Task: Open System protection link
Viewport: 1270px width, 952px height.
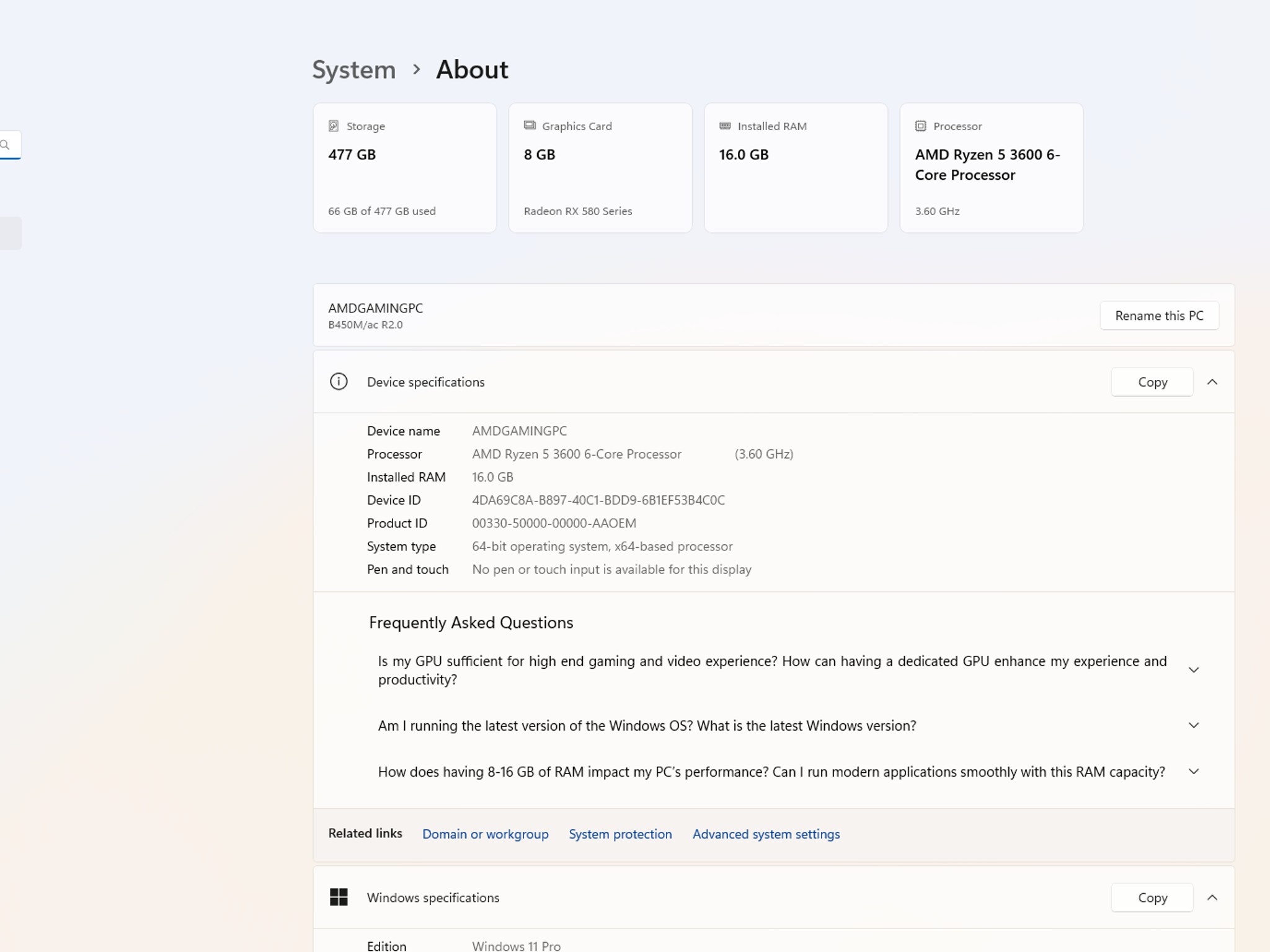Action: click(x=620, y=834)
